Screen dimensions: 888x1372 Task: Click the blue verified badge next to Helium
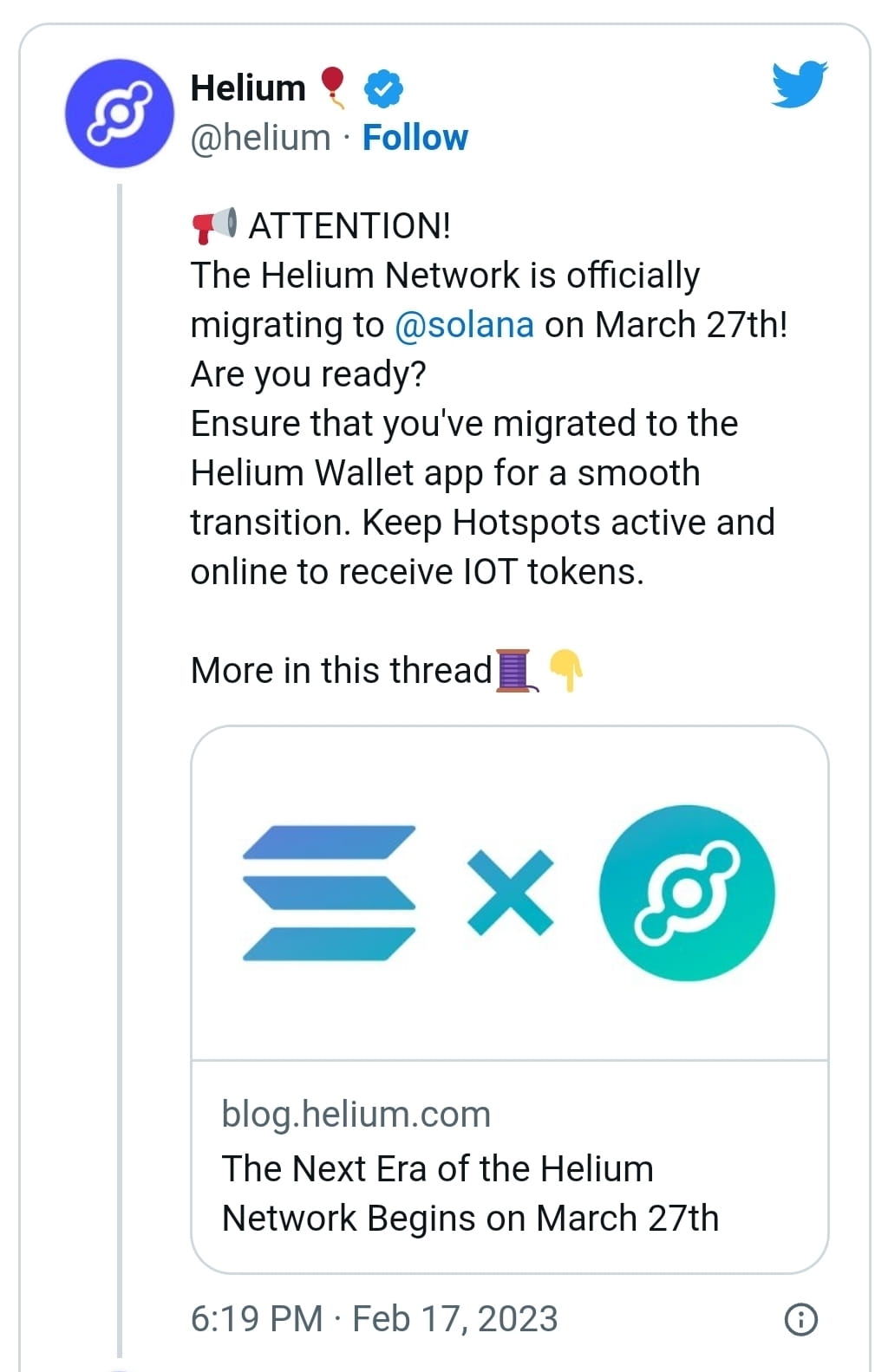tap(382, 87)
